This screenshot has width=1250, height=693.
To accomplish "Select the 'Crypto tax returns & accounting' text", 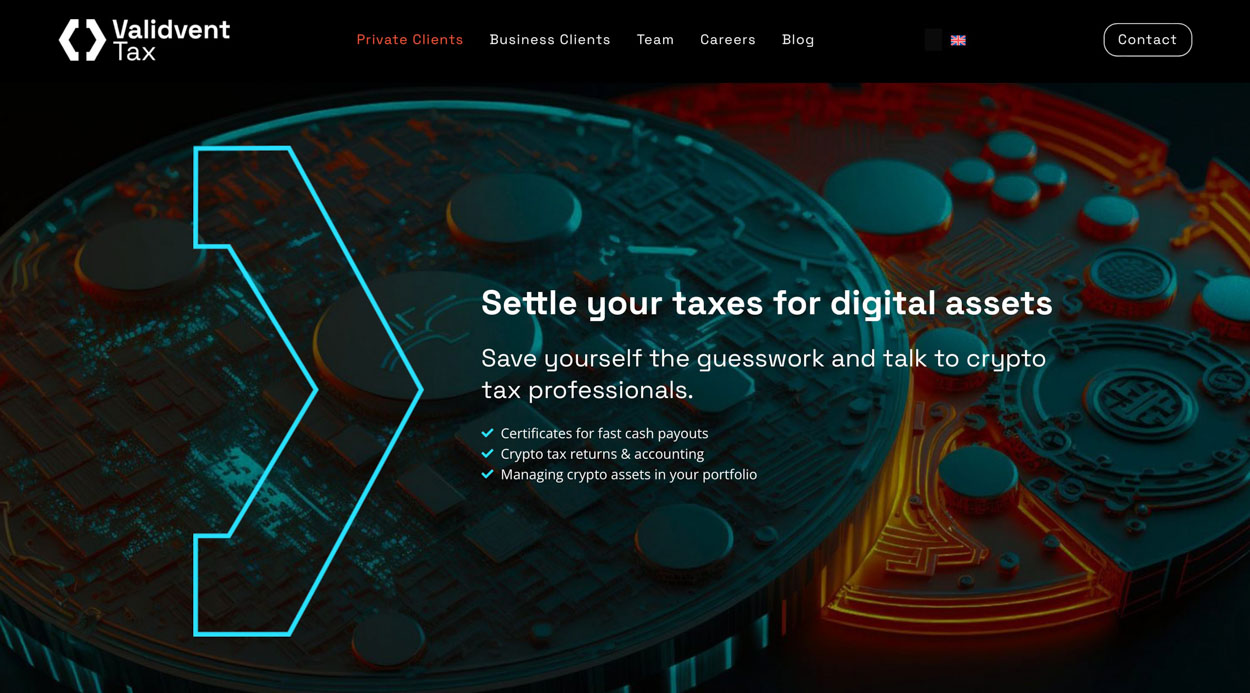I will (x=602, y=454).
